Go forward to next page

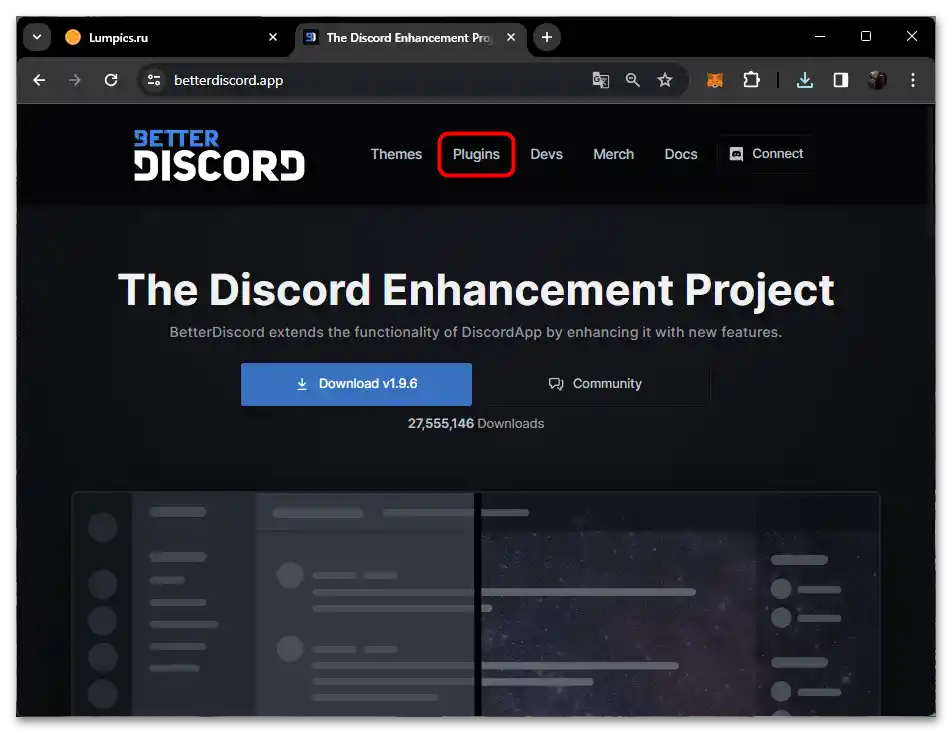(75, 80)
